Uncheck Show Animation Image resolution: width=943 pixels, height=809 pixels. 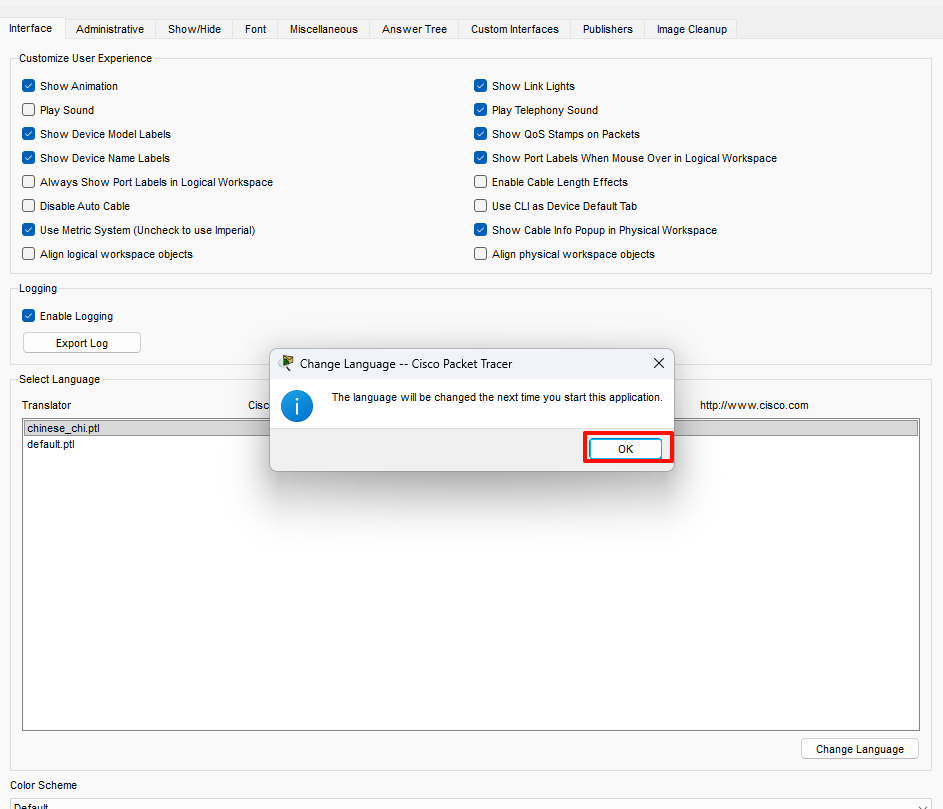coord(28,85)
